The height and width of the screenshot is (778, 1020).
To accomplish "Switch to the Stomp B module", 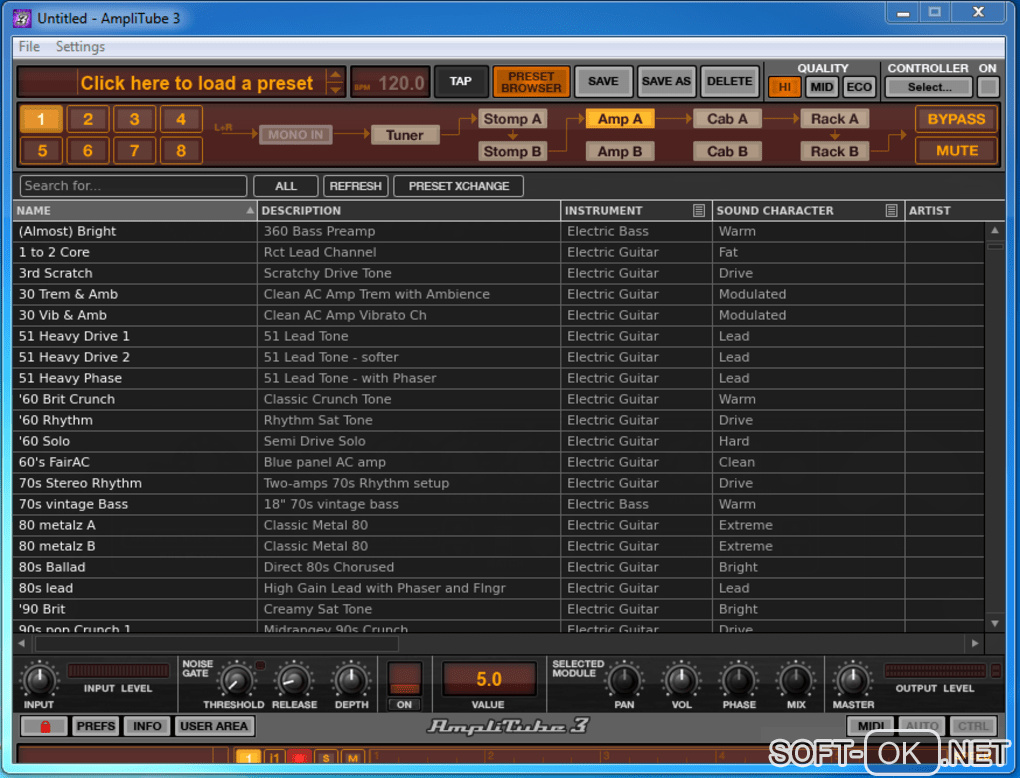I will point(513,151).
